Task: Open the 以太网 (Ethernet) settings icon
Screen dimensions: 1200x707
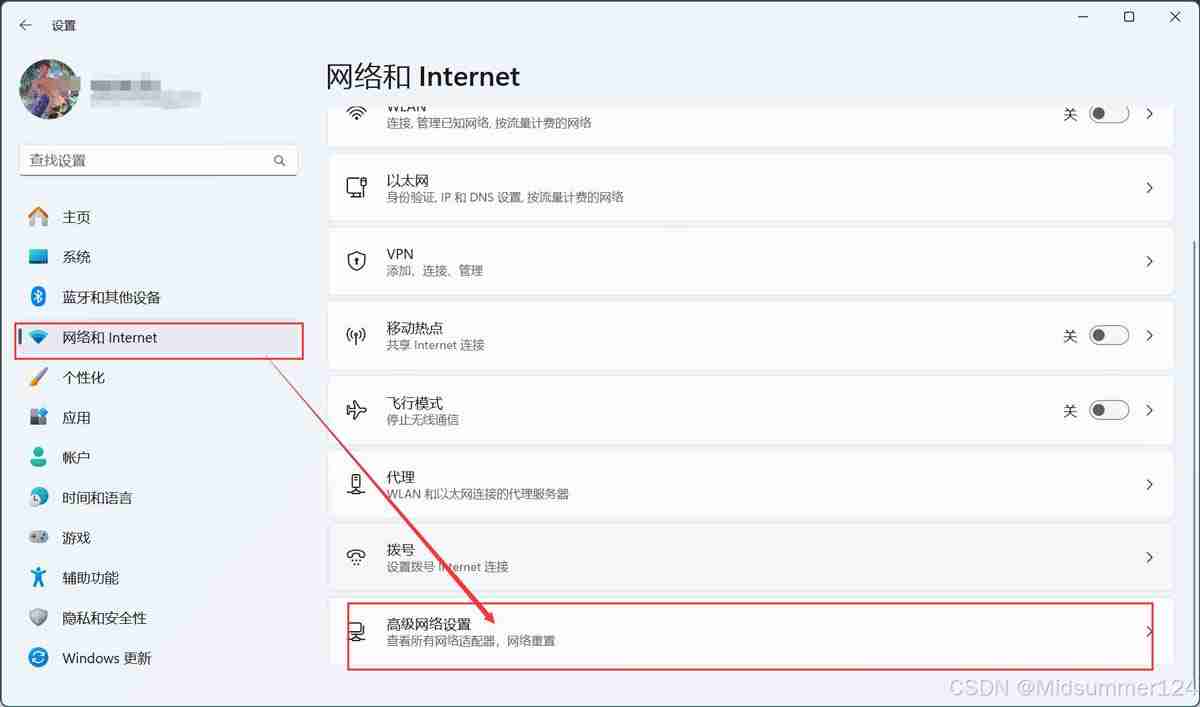Action: click(356, 187)
